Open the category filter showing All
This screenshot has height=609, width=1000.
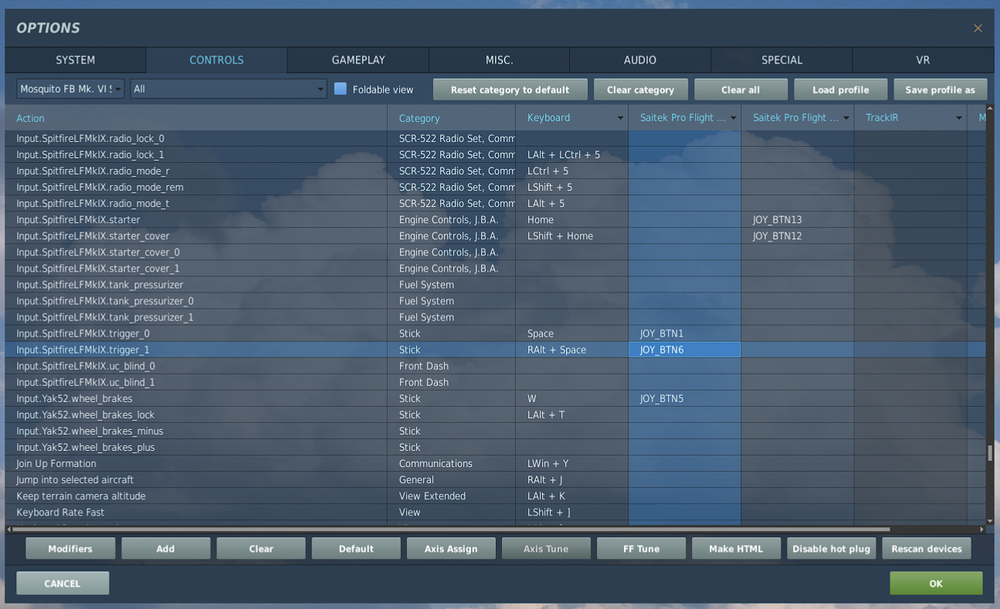tap(225, 89)
